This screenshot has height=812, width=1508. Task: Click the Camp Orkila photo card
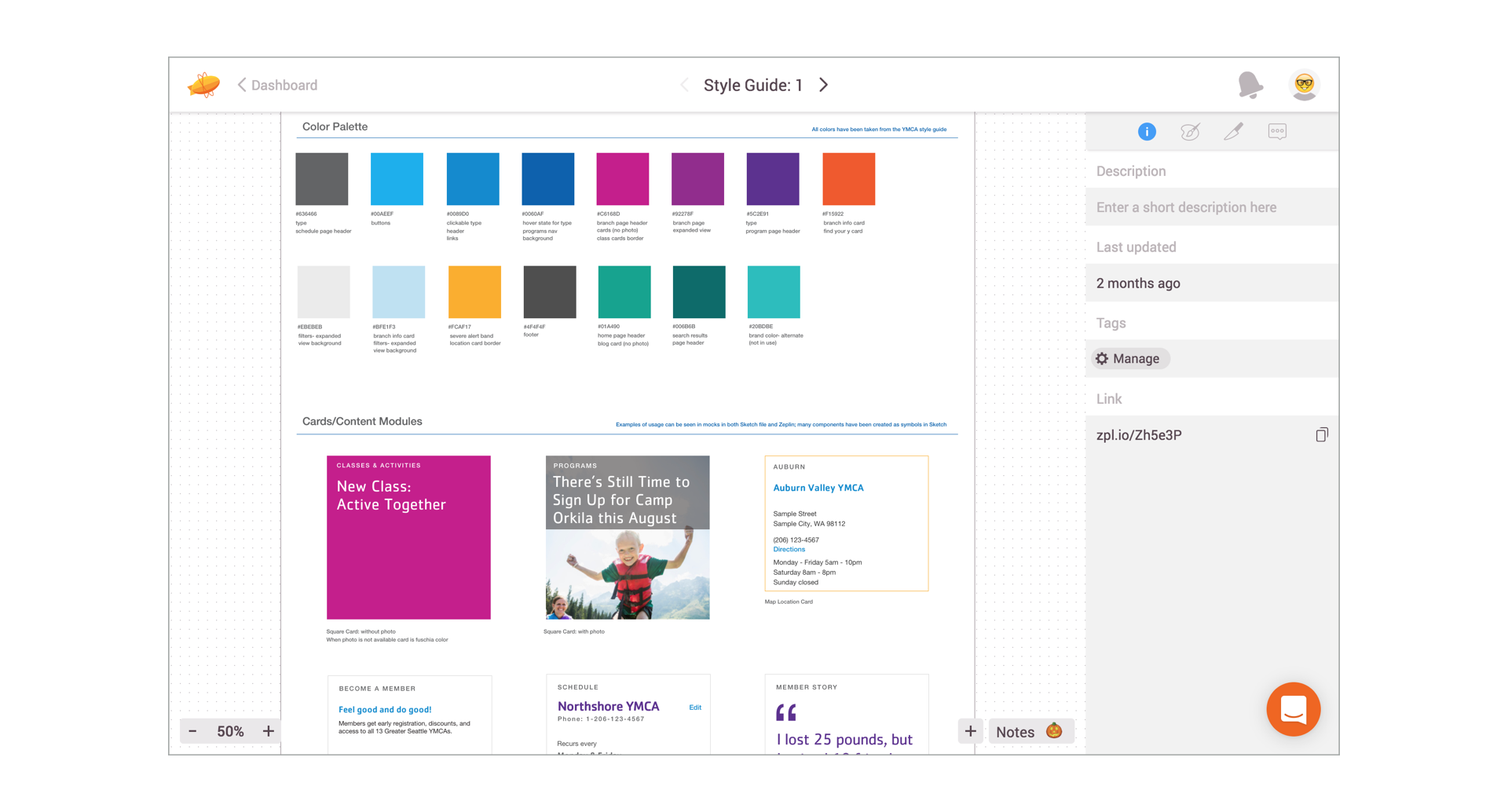click(628, 538)
